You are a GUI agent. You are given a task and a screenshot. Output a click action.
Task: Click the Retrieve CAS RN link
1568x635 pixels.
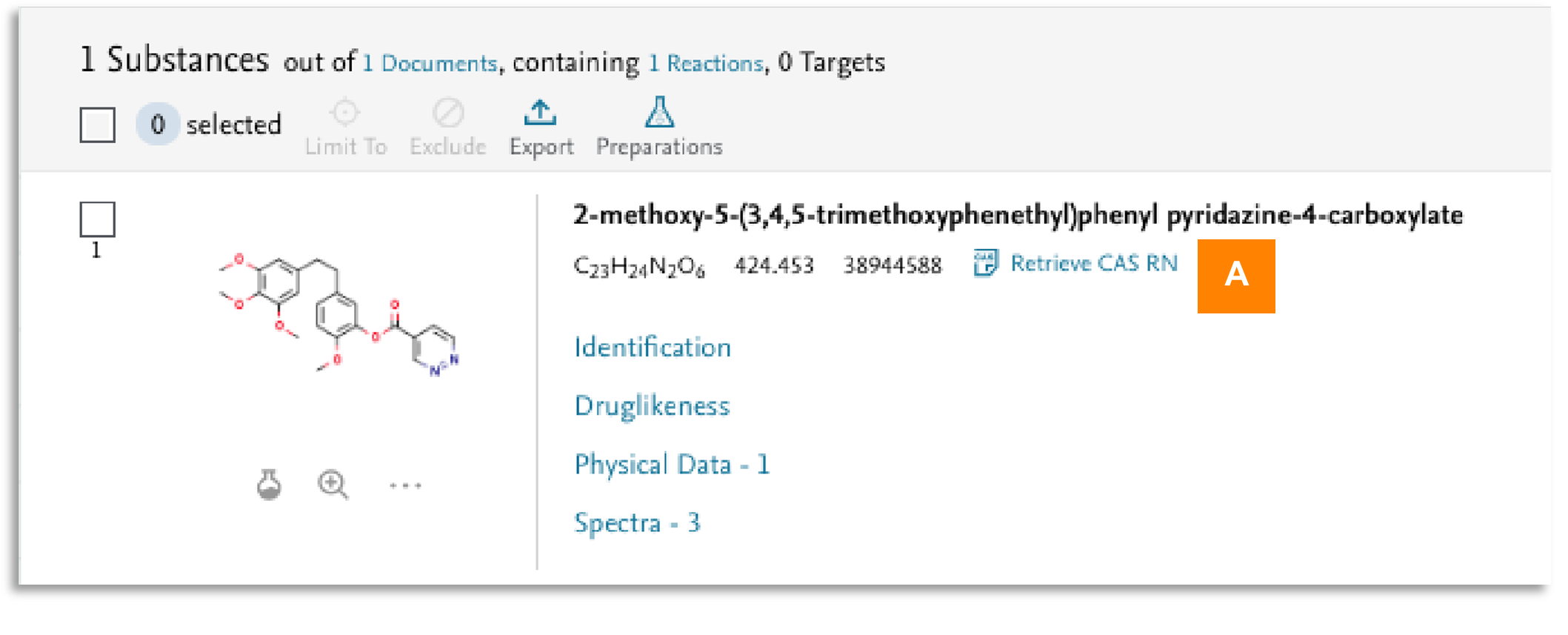[x=1093, y=263]
